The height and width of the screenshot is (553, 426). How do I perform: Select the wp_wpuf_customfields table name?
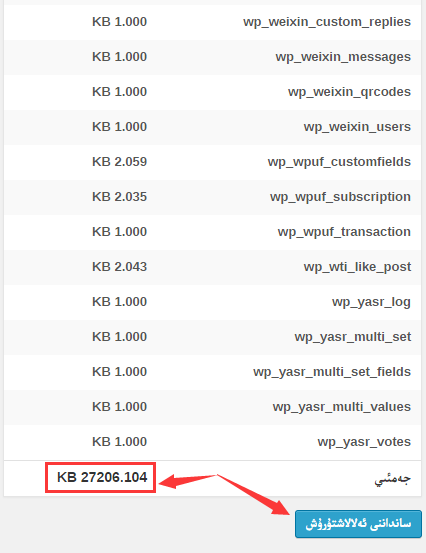coord(339,162)
